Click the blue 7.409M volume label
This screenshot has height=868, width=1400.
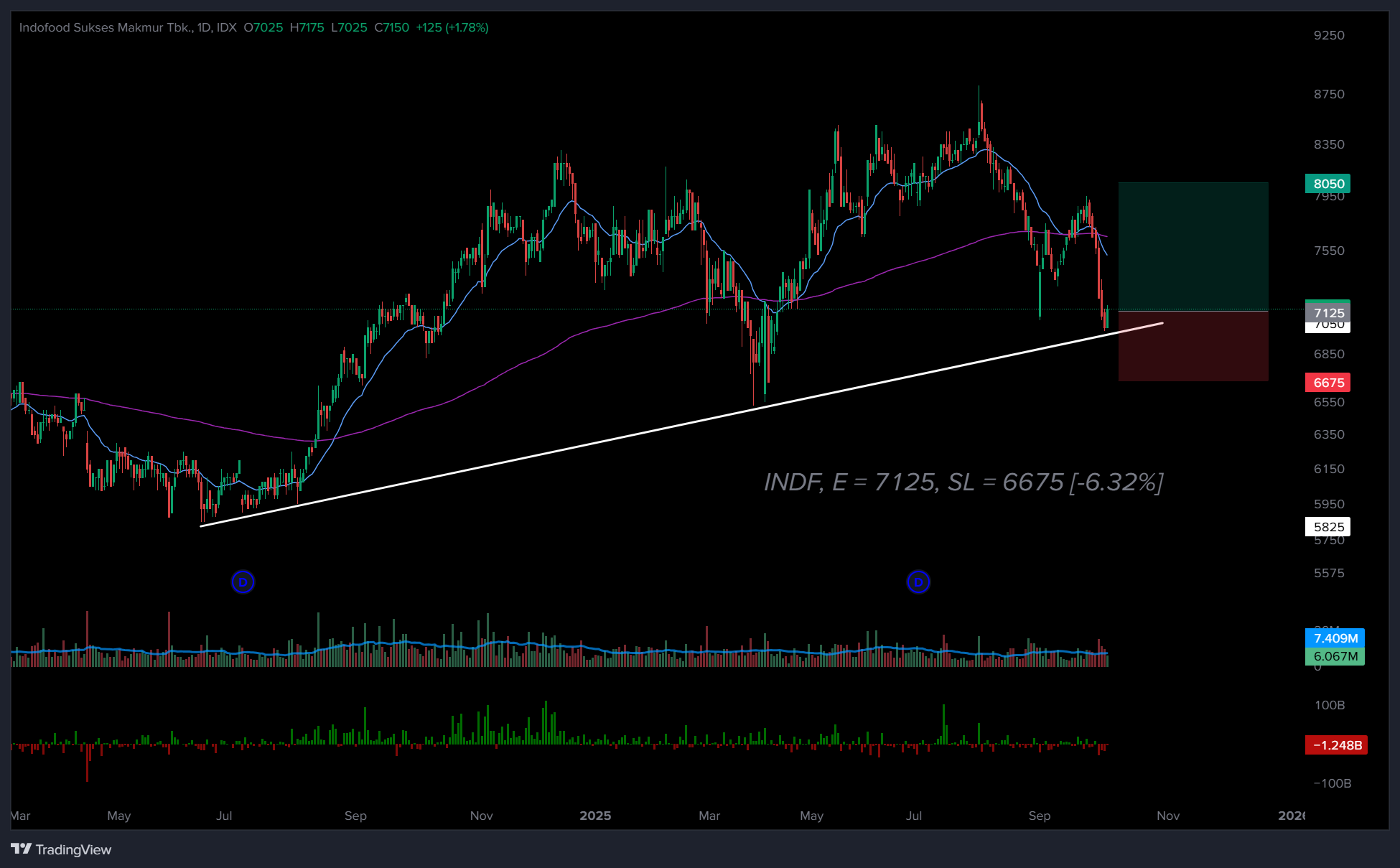point(1335,638)
